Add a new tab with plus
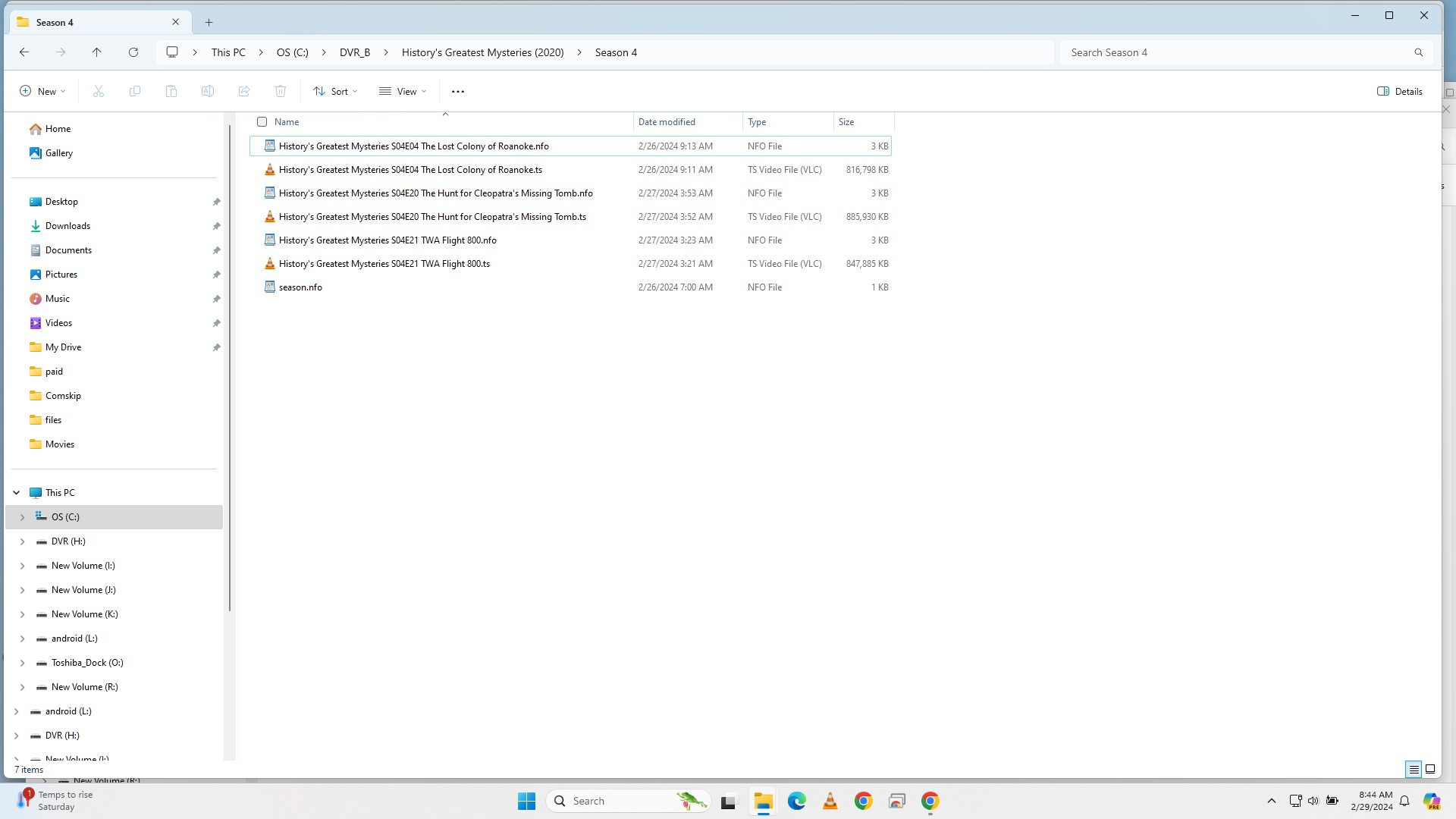 click(209, 22)
